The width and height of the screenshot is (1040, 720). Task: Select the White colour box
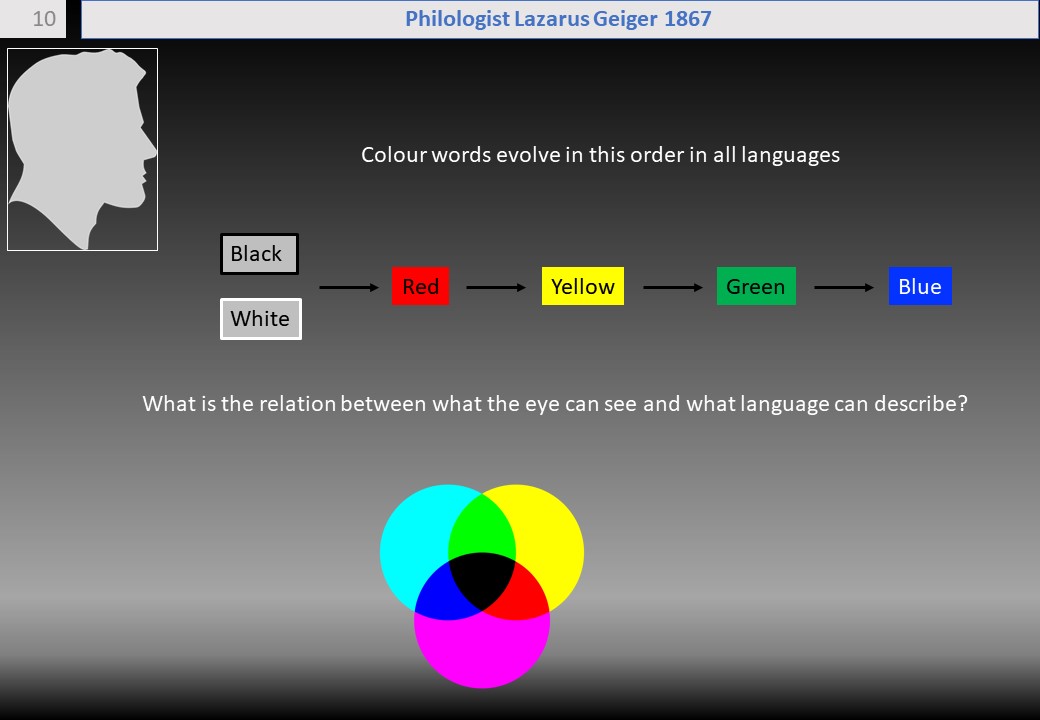(261, 319)
